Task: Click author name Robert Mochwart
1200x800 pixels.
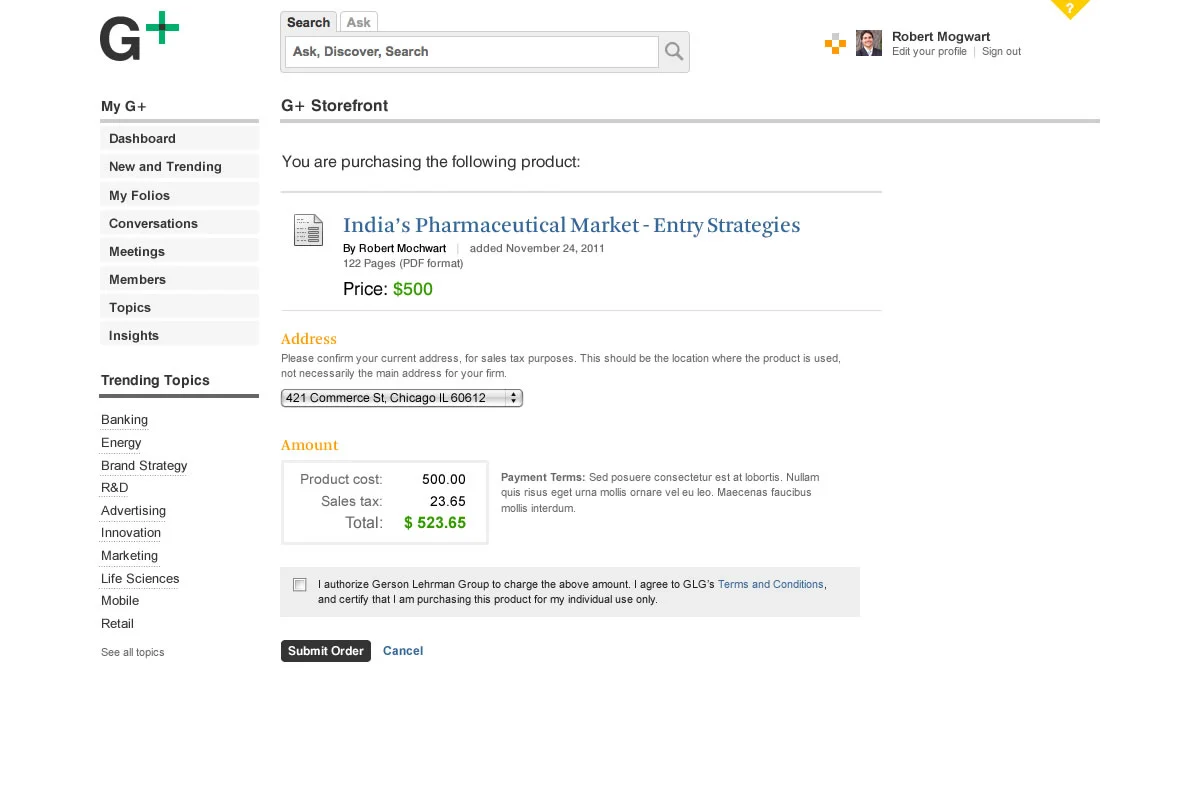Action: point(402,248)
